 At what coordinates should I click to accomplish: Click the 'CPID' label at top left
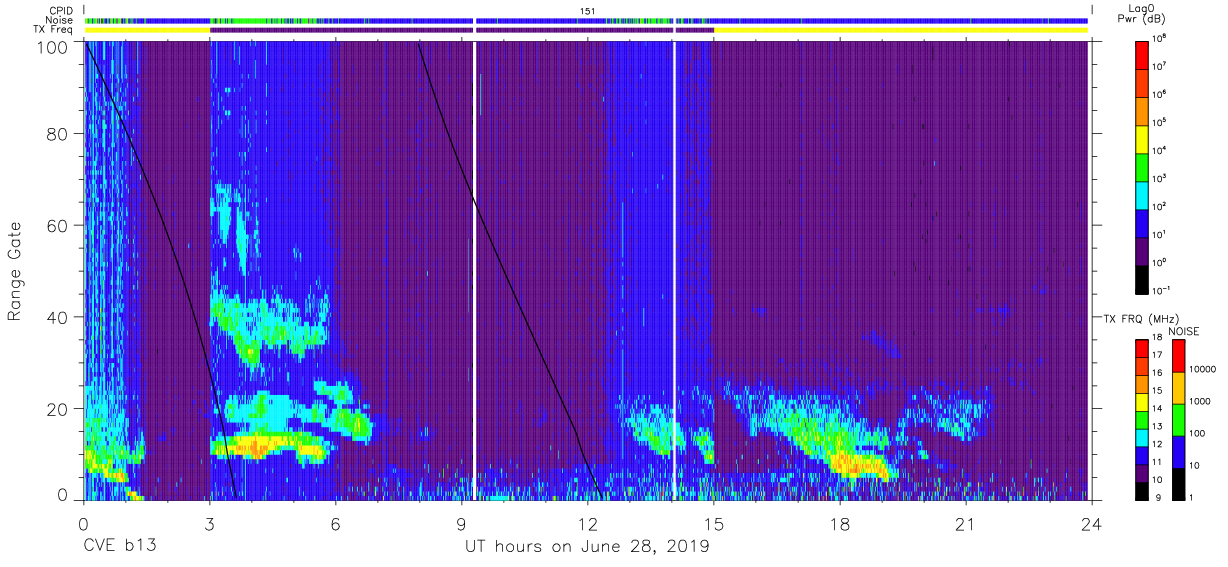tap(62, 10)
